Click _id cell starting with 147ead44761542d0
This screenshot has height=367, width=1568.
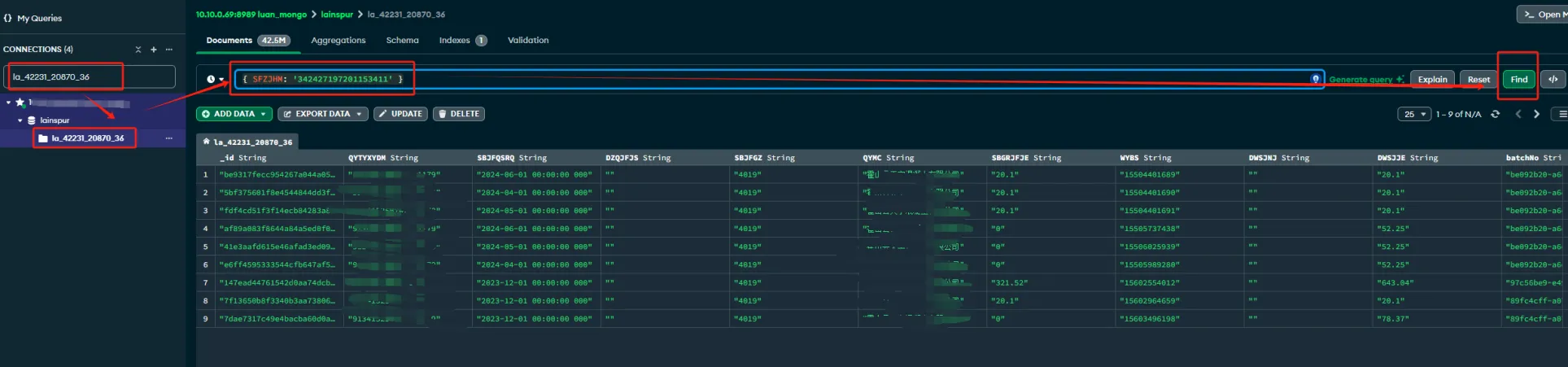(x=277, y=283)
